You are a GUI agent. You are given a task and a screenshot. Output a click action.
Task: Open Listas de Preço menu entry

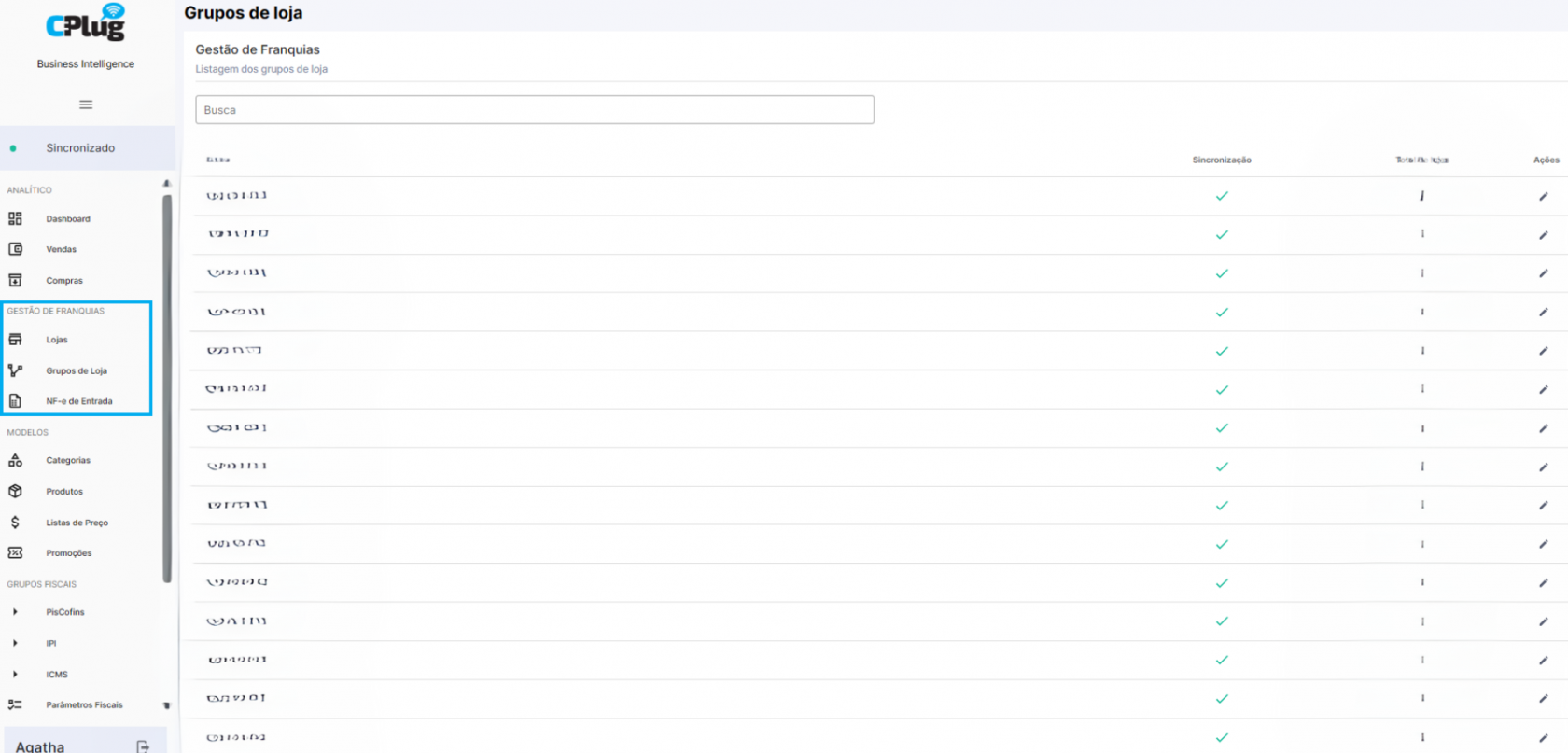click(77, 523)
